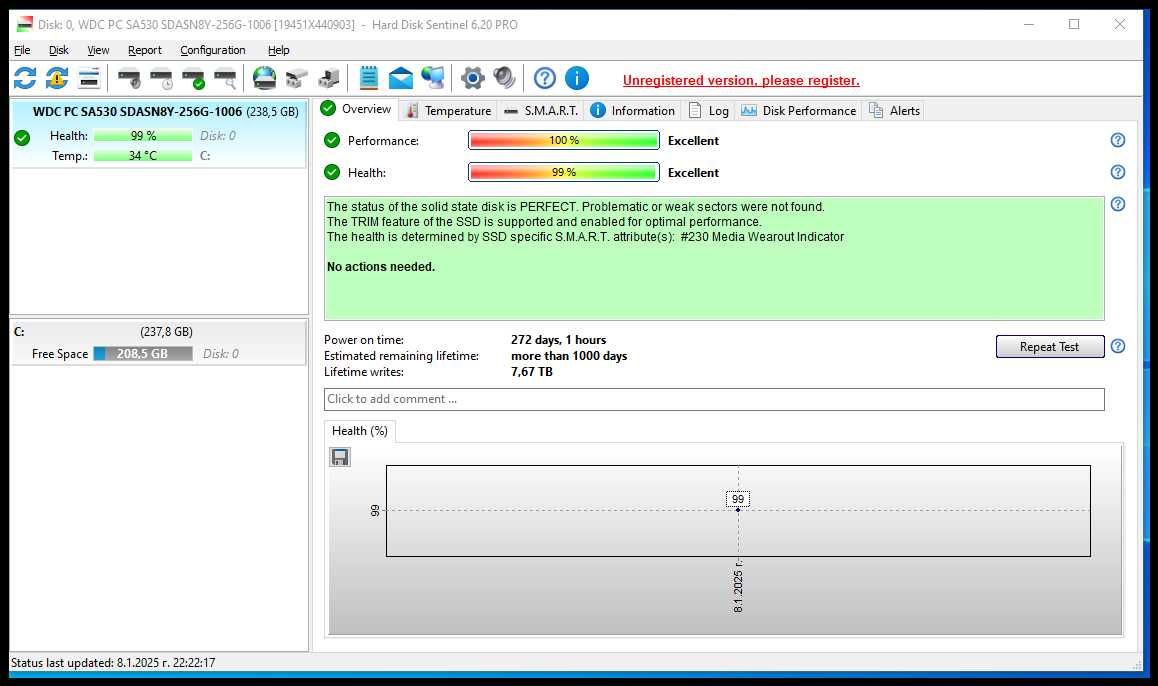Click the No actions needed. text
This screenshot has width=1158, height=686.
coord(381,267)
